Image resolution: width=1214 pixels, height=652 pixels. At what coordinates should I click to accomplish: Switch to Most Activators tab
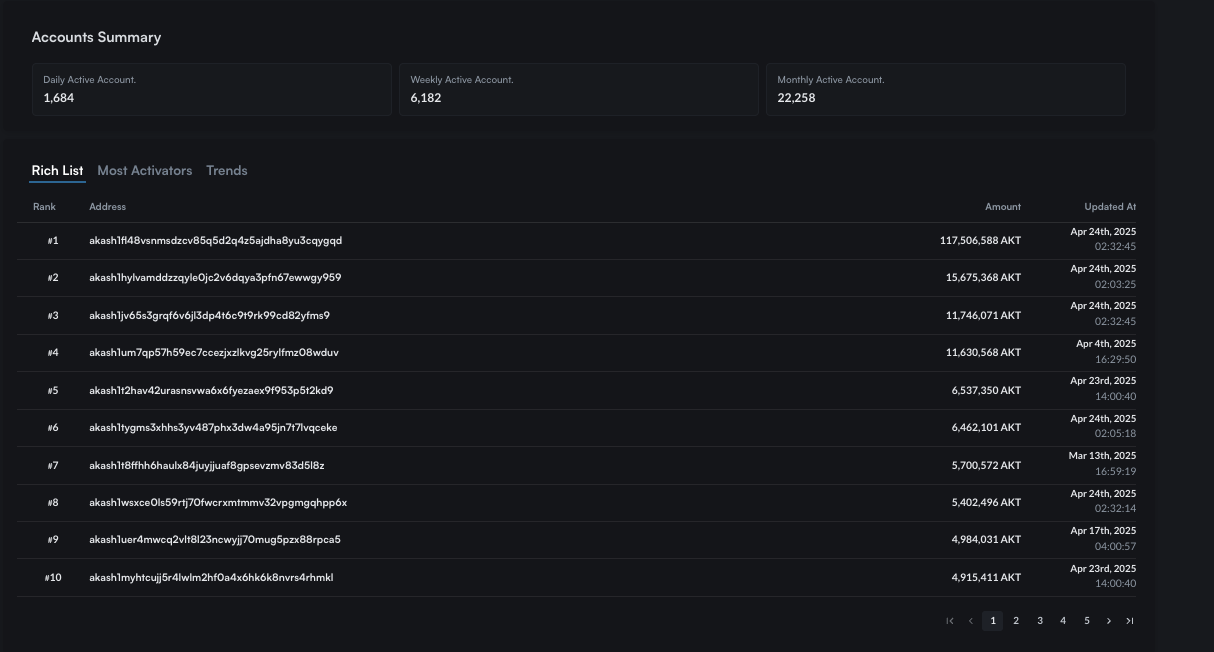[144, 171]
